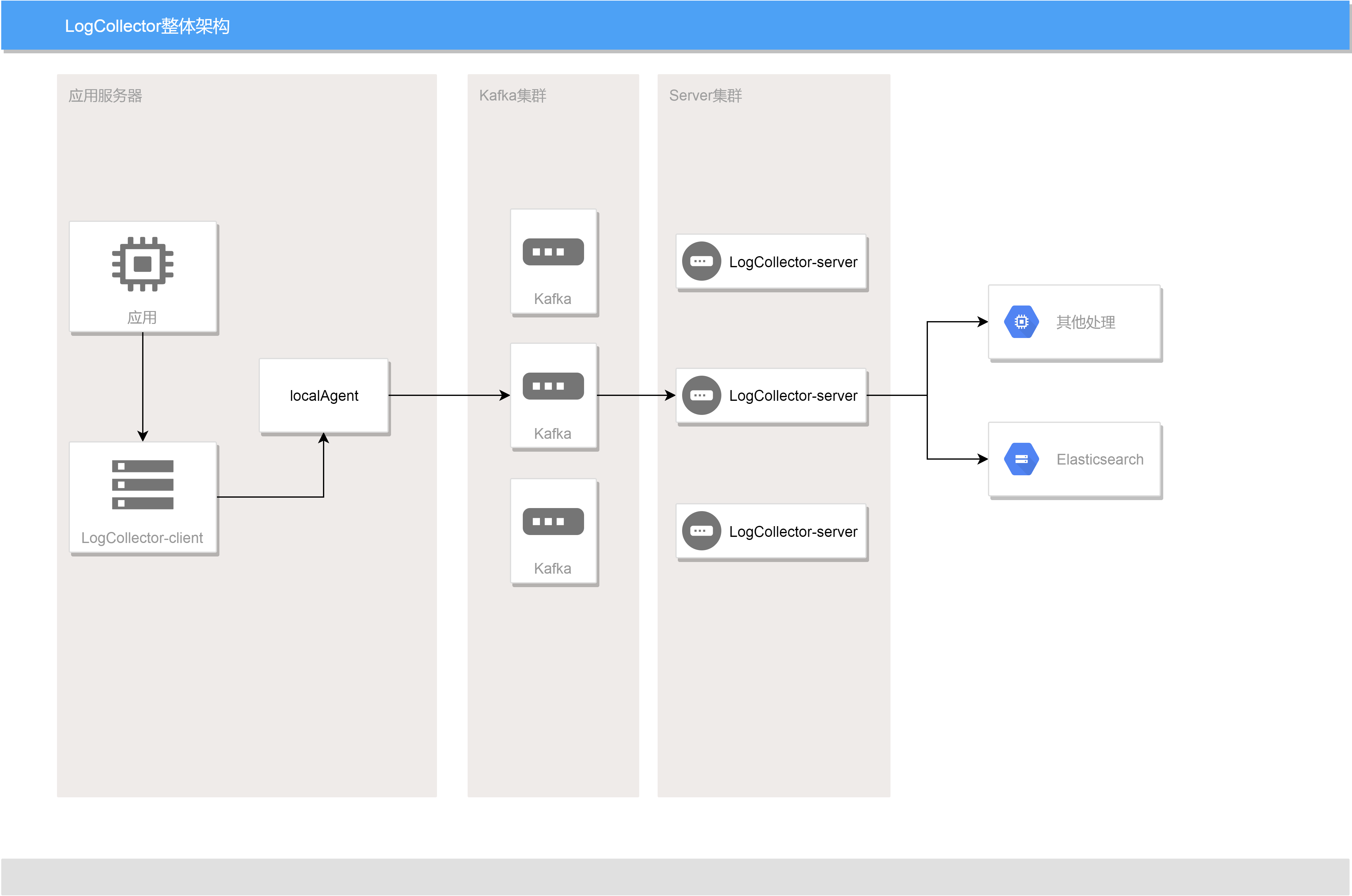Viewport: 1352px width, 896px height.
Task: Click the Server集群 group title
Action: [705, 95]
